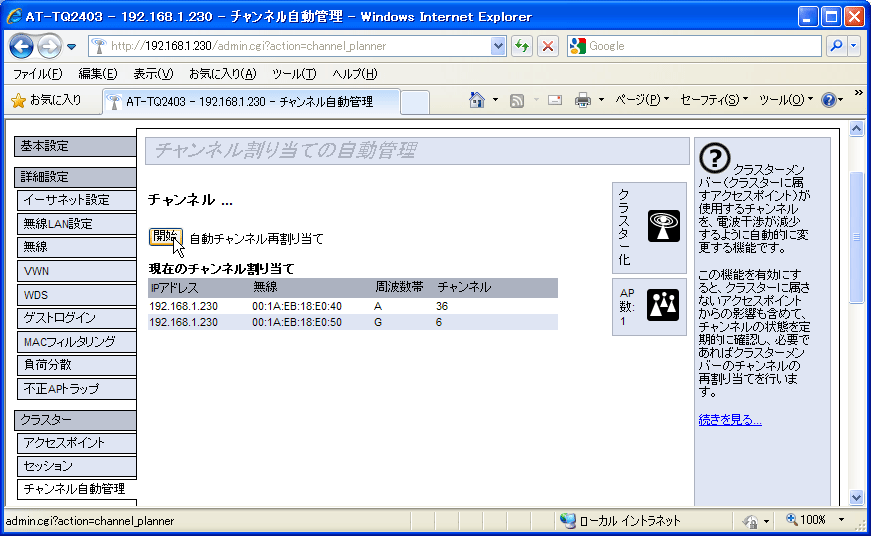Image resolution: width=871 pixels, height=536 pixels.
Task: Open 負荷分散 in the sidebar
Action: (77, 365)
